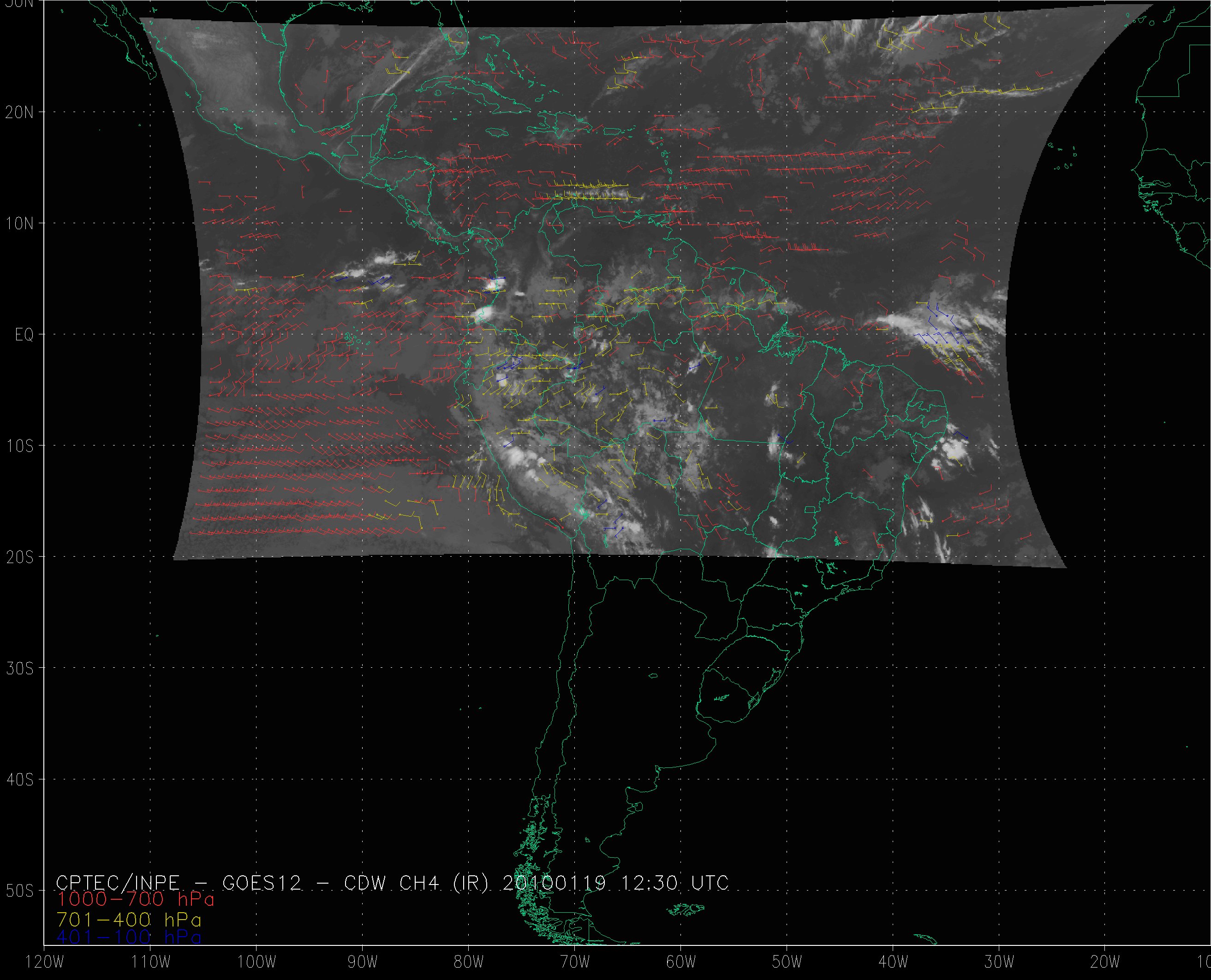Click the yellow 701-400 hPa legend entry
Screen dimensions: 1211x980
129,919
